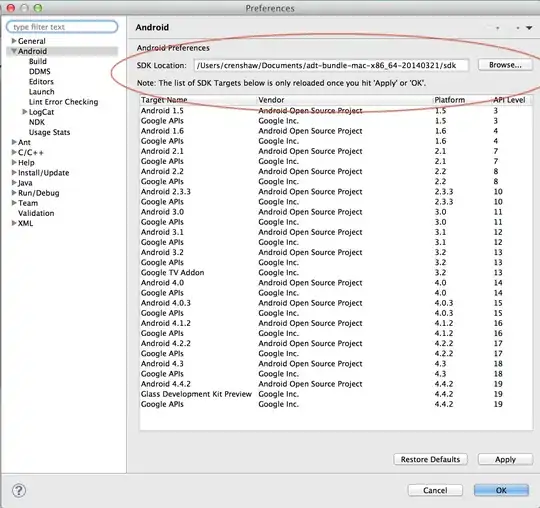Image resolution: width=540 pixels, height=508 pixels.
Task: Select Build under Android
Action: coord(38,61)
